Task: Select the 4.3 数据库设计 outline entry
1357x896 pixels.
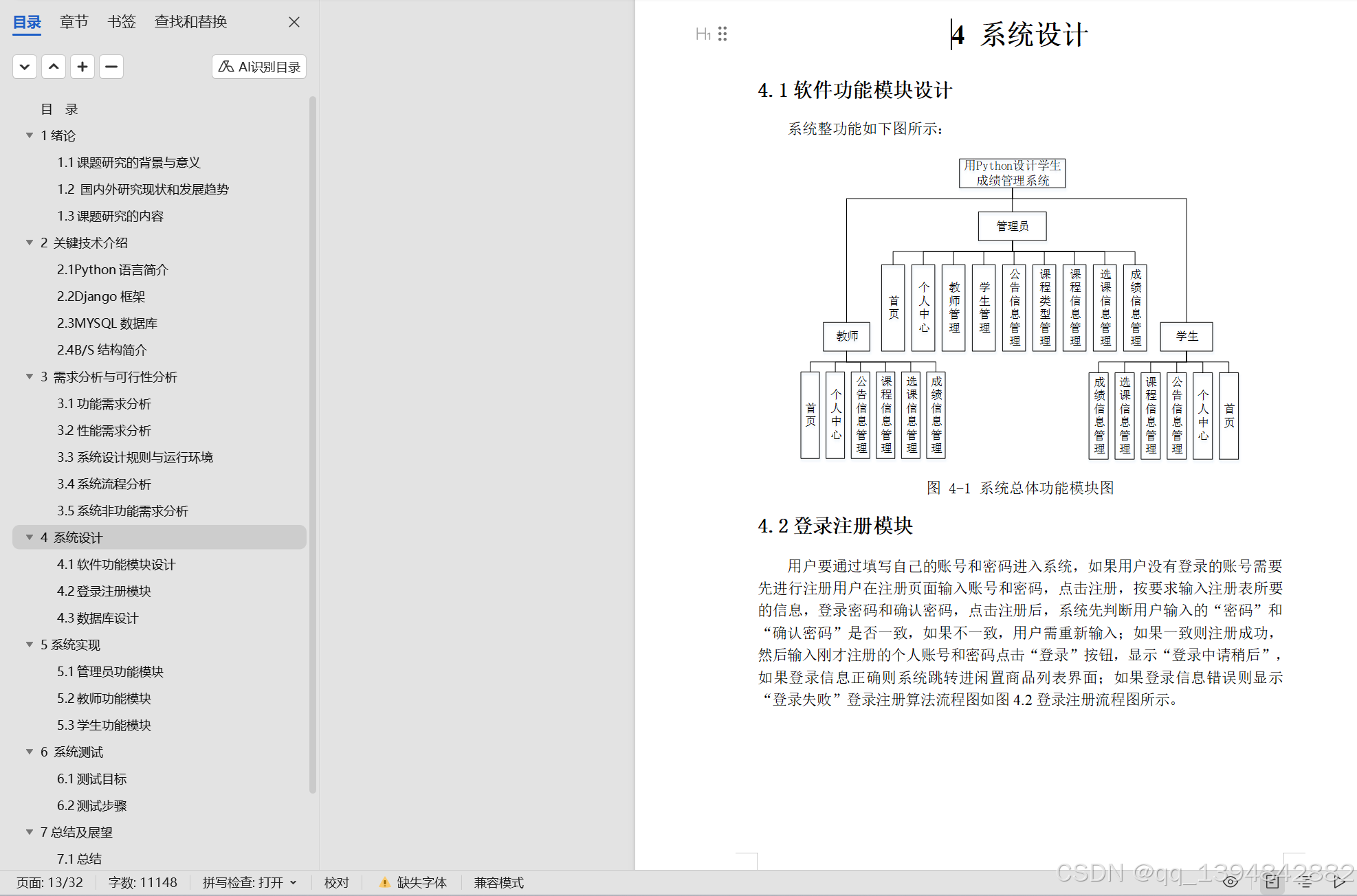Action: click(97, 618)
